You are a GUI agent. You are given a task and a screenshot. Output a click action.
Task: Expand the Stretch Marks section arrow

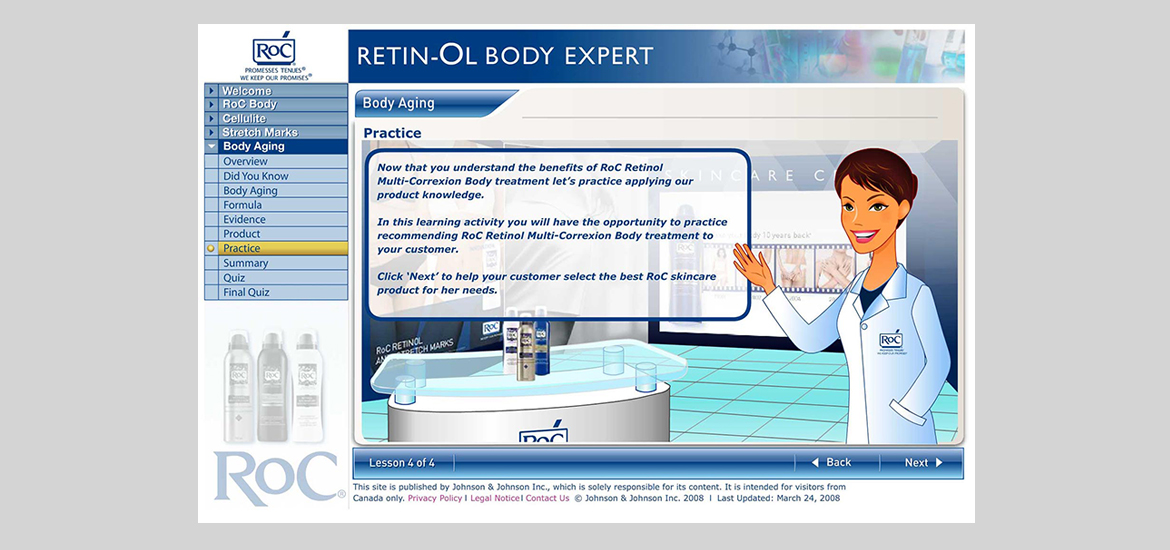point(211,132)
